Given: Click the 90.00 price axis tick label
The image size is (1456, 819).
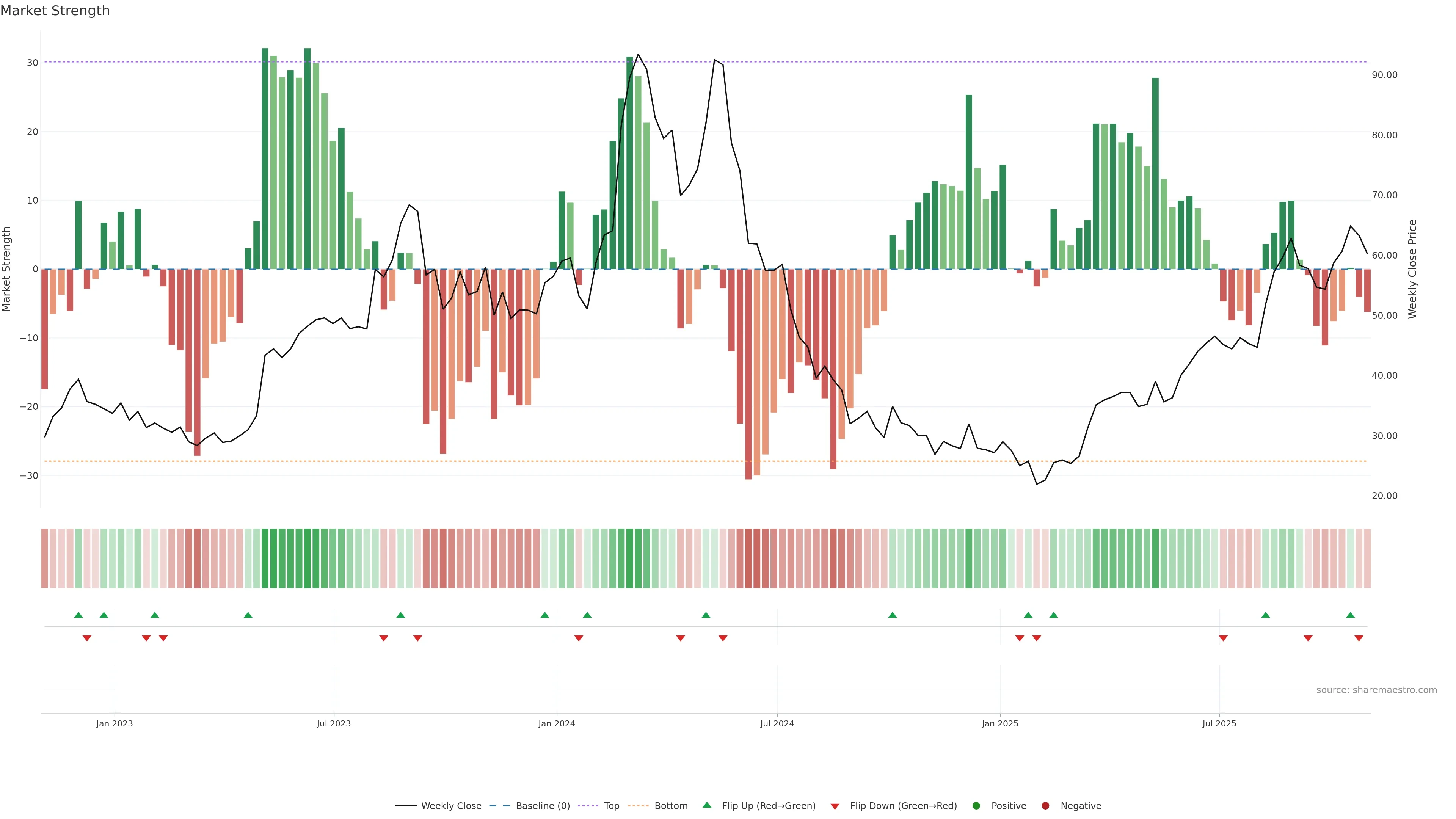Looking at the screenshot, I should [x=1384, y=75].
